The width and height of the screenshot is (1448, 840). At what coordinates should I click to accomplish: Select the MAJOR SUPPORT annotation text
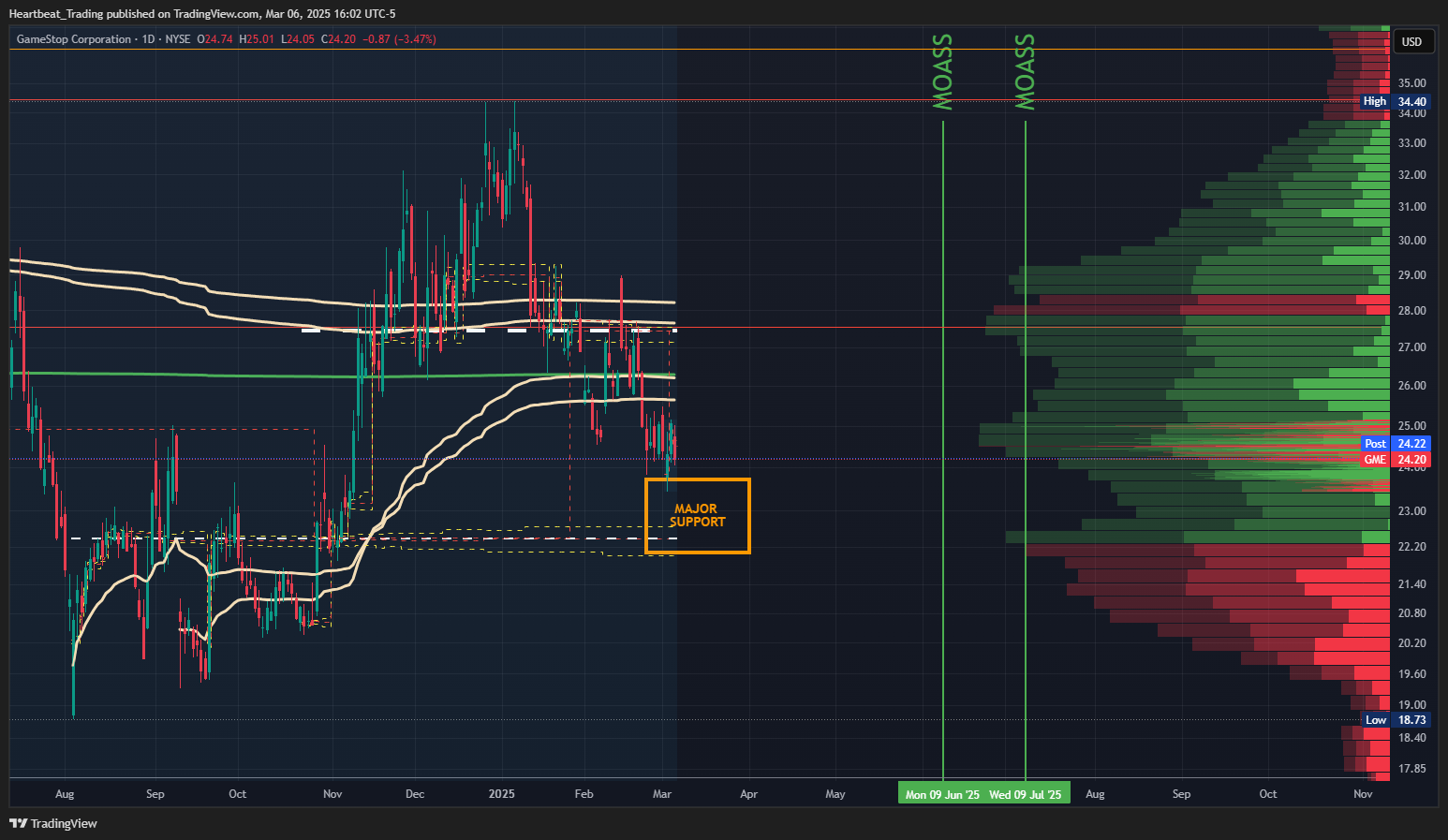tap(697, 515)
